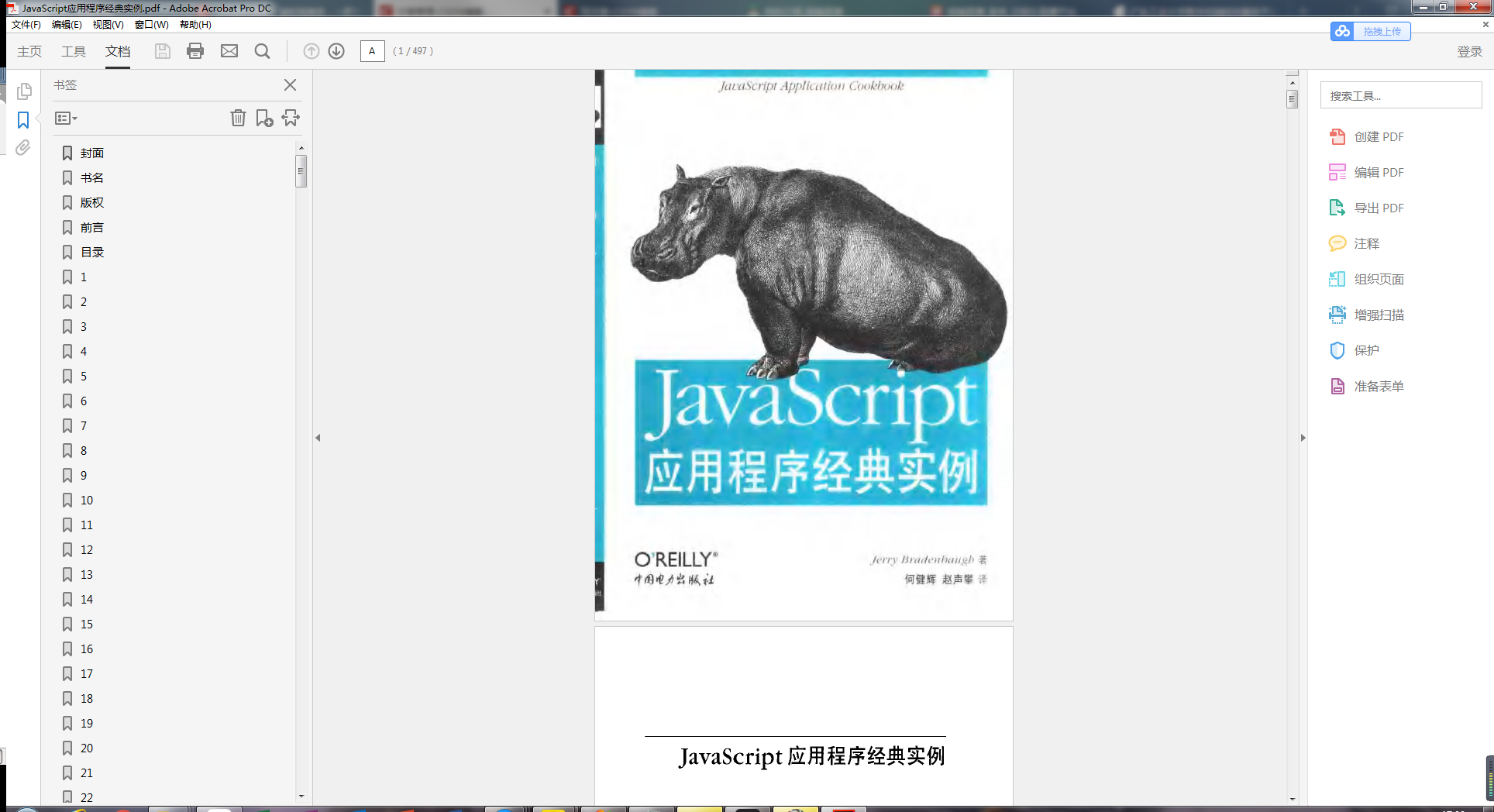This screenshot has height=812, width=1494.
Task: Open the bookmark options dropdown
Action: tap(65, 118)
